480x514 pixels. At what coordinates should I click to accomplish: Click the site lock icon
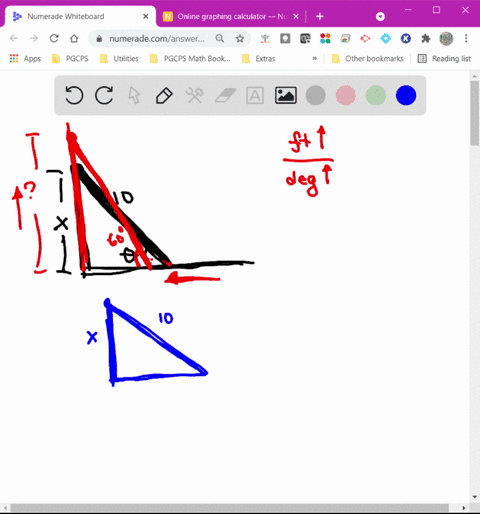(x=99, y=39)
